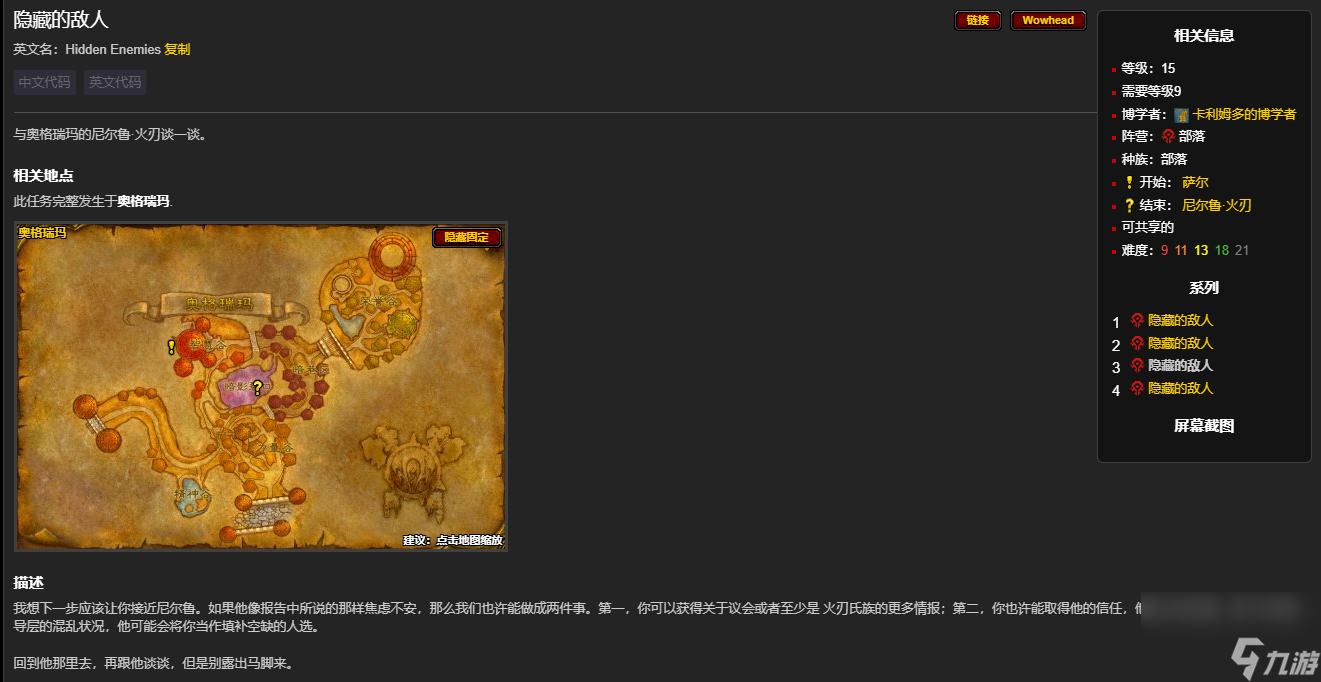Click the 链接 button
Image resolution: width=1321 pixels, height=682 pixels.
(x=978, y=20)
